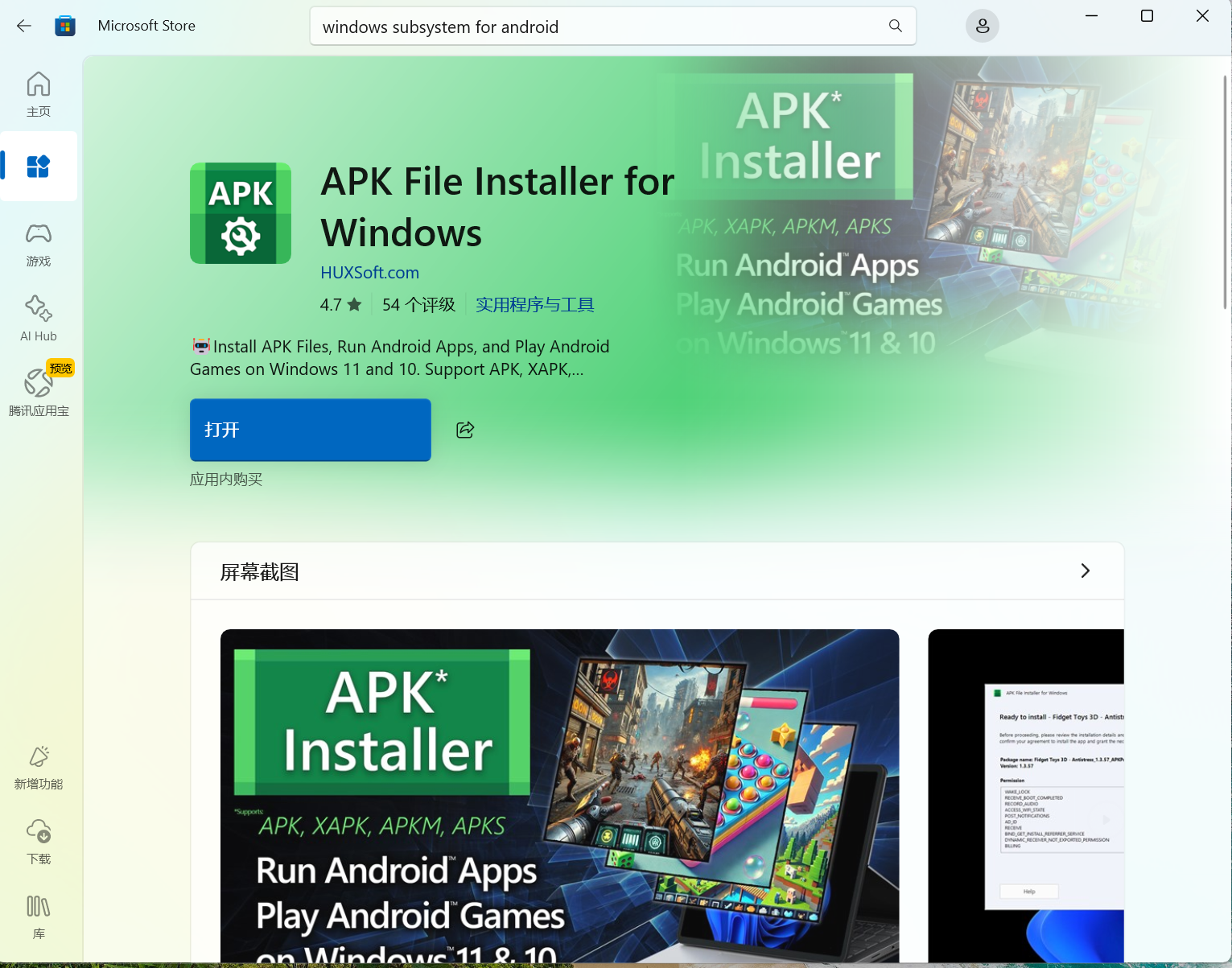This screenshot has height=968, width=1232.
Task: Select the Apps section icon in the sidebar
Action: (39, 166)
